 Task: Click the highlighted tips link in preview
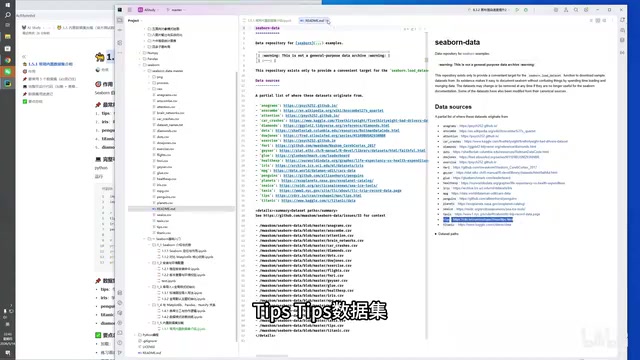482,220
